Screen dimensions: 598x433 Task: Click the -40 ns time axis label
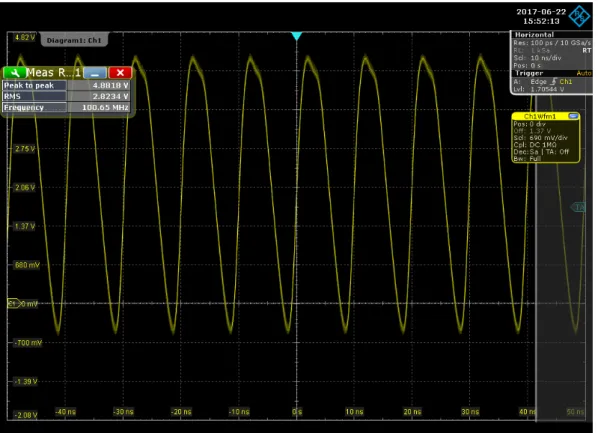[x=65, y=412]
